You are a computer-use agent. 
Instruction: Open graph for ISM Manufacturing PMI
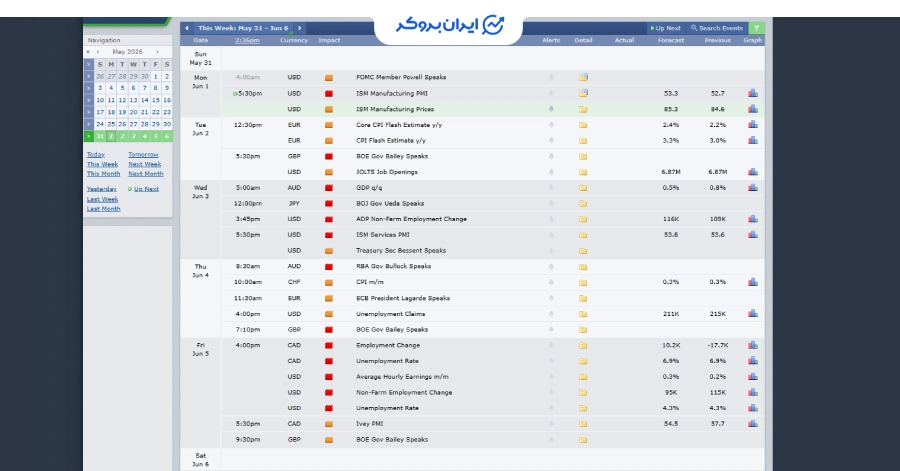pos(752,93)
